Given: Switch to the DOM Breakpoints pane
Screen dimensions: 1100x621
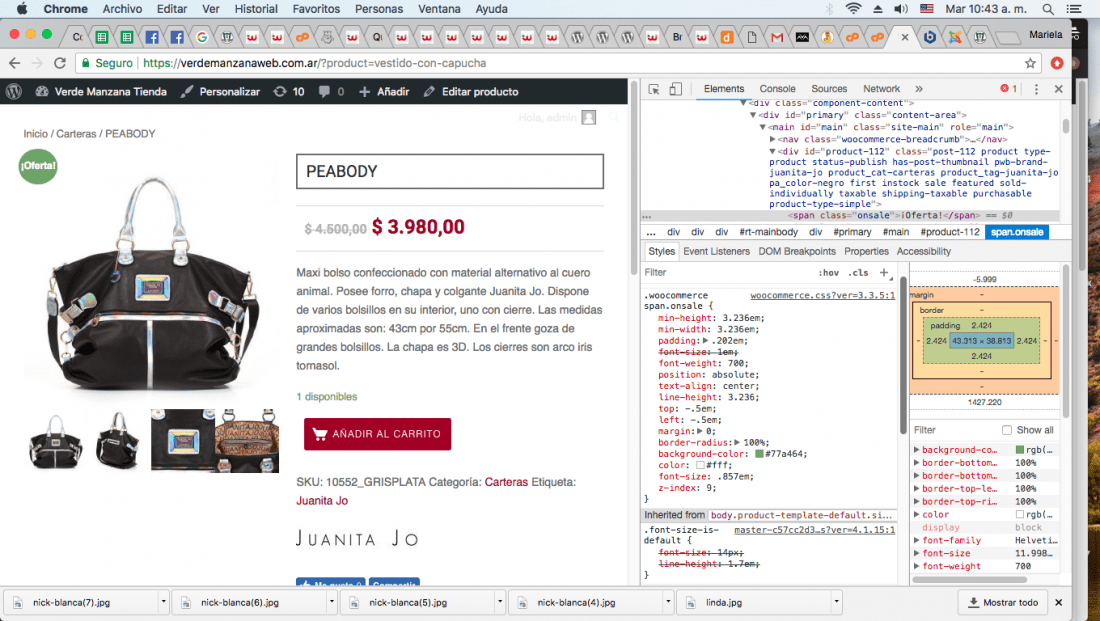Looking at the screenshot, I should (797, 251).
